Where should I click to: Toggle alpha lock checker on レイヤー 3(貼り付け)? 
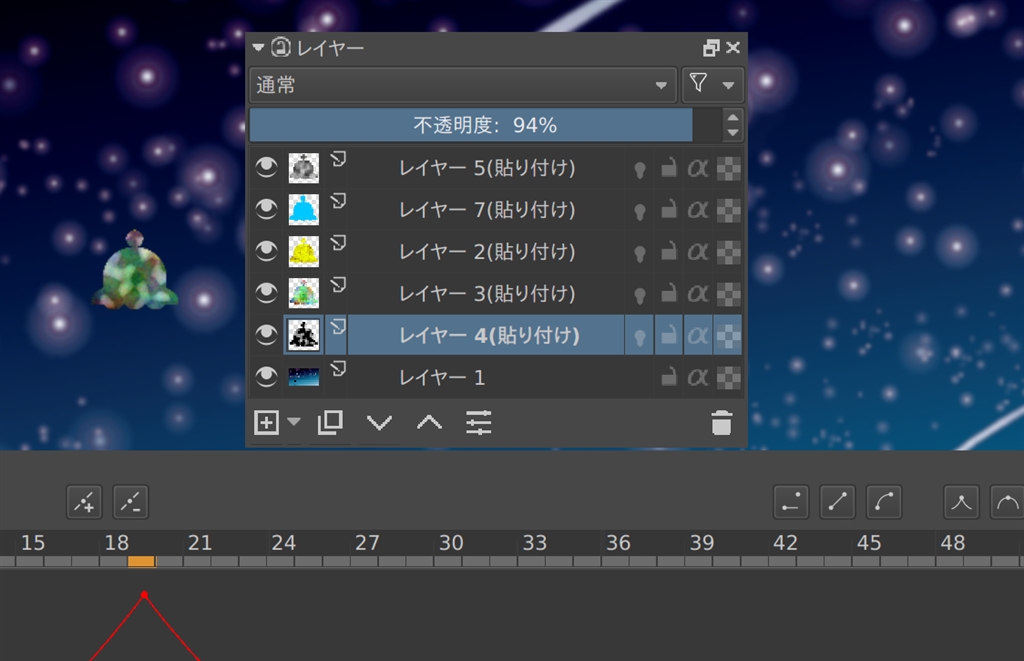click(x=729, y=294)
